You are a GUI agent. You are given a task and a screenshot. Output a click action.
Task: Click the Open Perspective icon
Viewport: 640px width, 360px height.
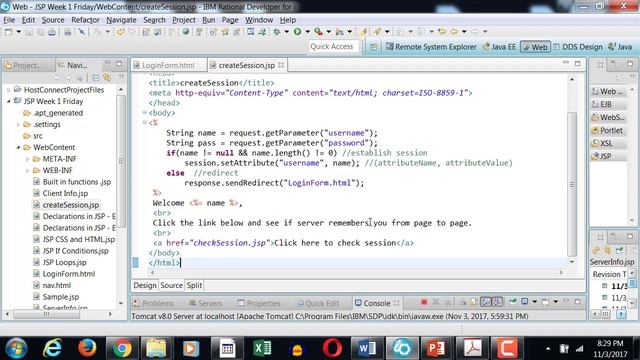point(373,47)
